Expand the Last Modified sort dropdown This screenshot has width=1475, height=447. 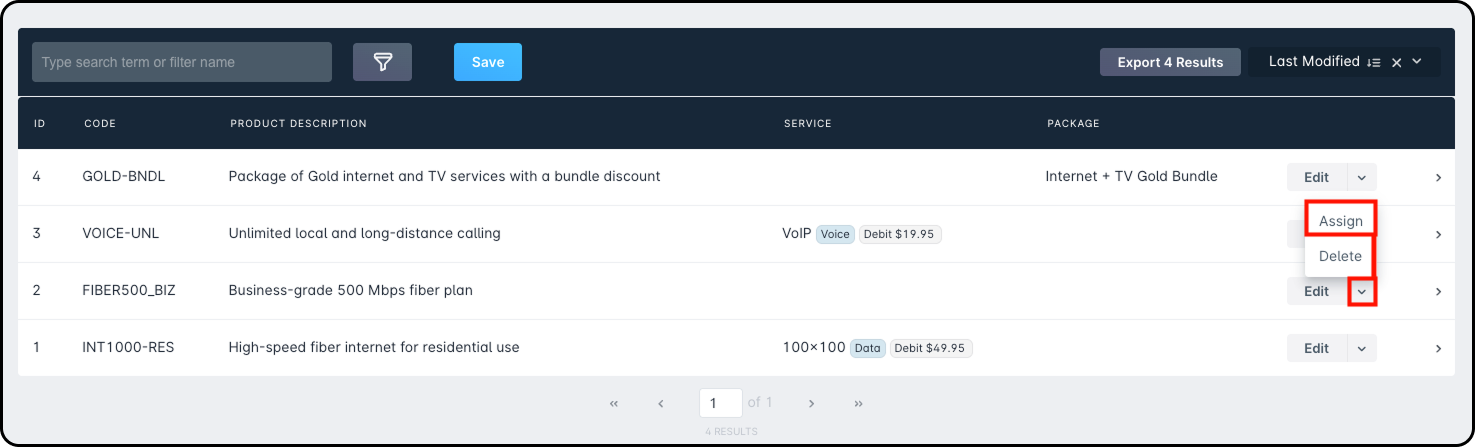click(1417, 62)
